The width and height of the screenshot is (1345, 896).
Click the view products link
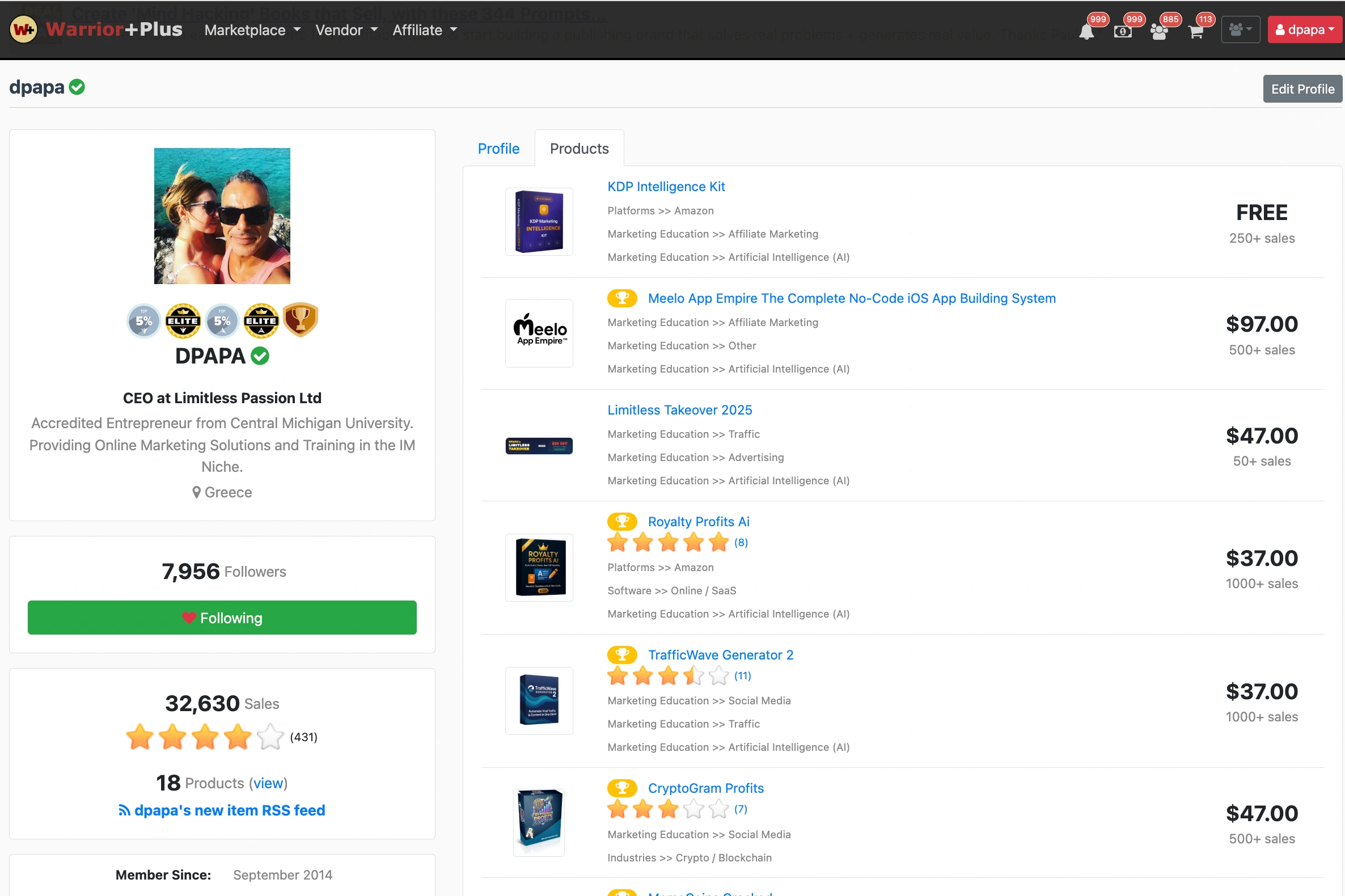(x=269, y=783)
